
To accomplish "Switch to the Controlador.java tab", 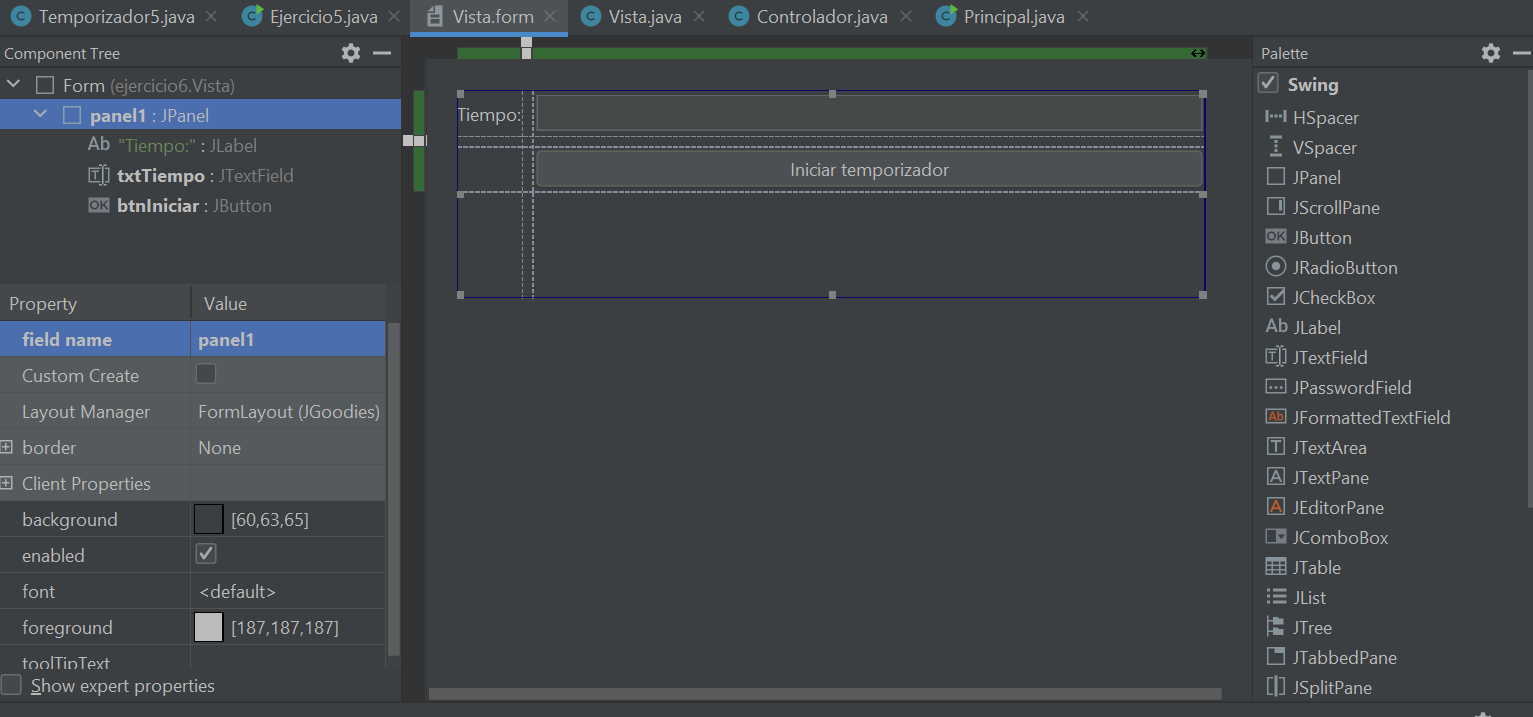I will pos(820,17).
